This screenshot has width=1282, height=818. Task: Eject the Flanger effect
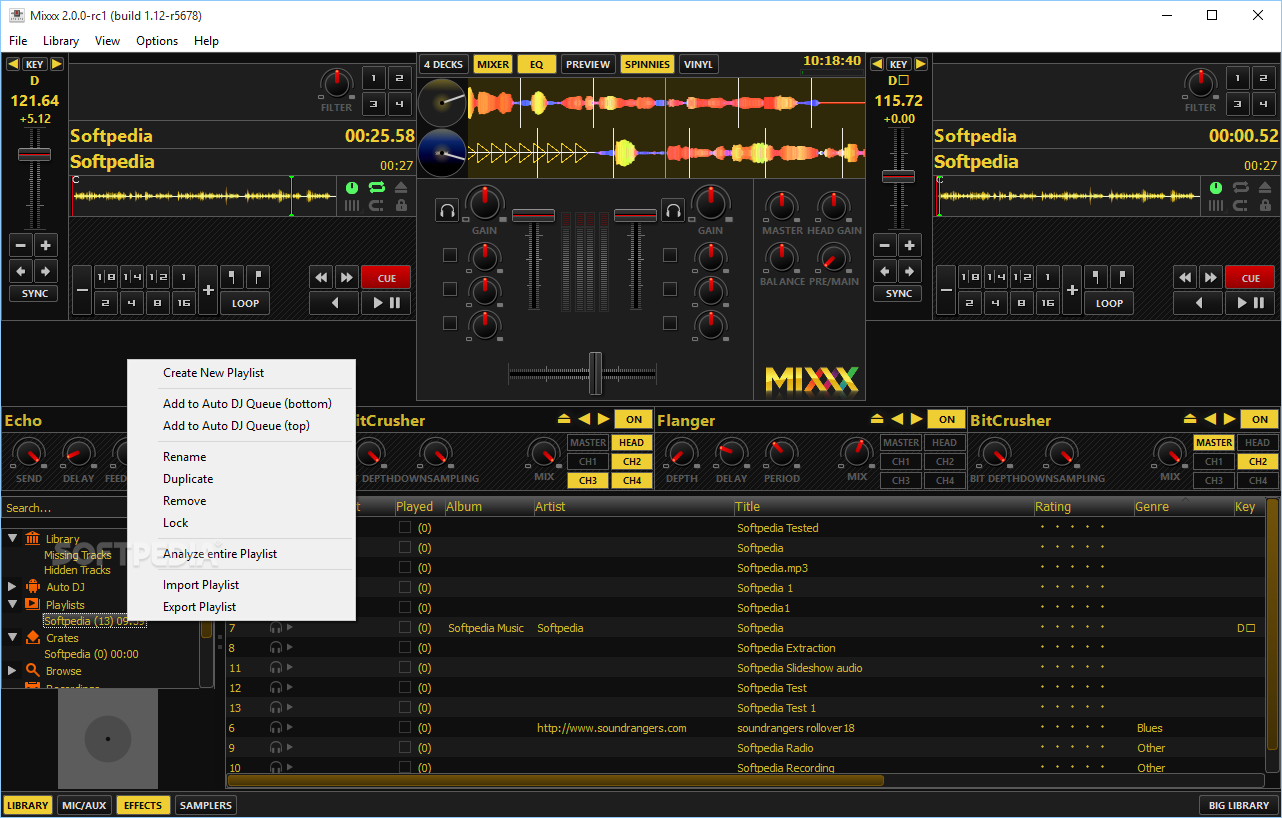click(877, 419)
